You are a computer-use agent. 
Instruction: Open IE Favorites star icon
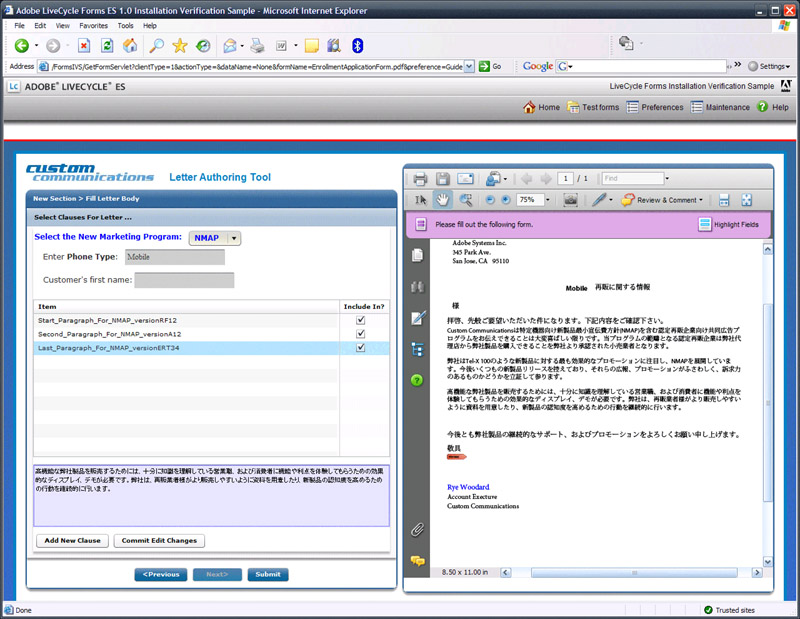pyautogui.click(x=180, y=46)
